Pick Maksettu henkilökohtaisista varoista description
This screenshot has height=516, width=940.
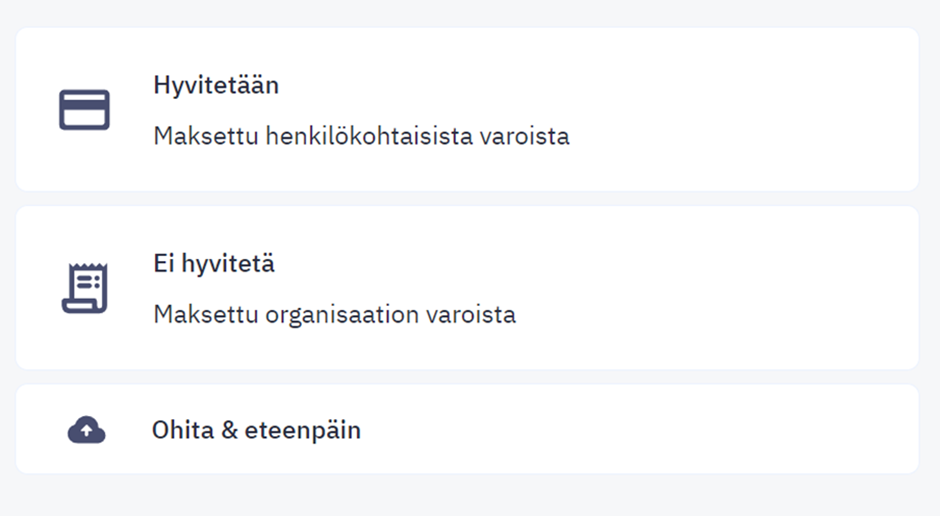361,136
